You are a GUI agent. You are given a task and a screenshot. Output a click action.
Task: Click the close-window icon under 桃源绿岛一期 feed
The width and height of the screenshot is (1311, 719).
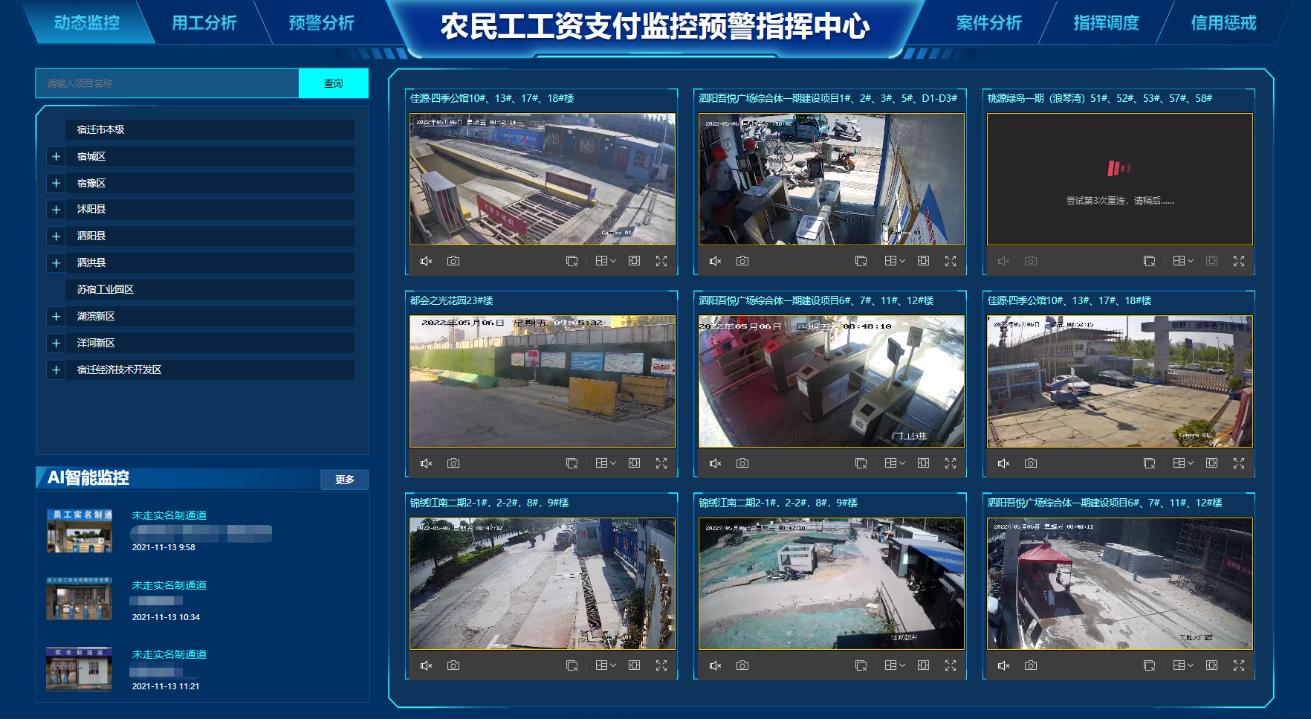pyautogui.click(x=1149, y=261)
